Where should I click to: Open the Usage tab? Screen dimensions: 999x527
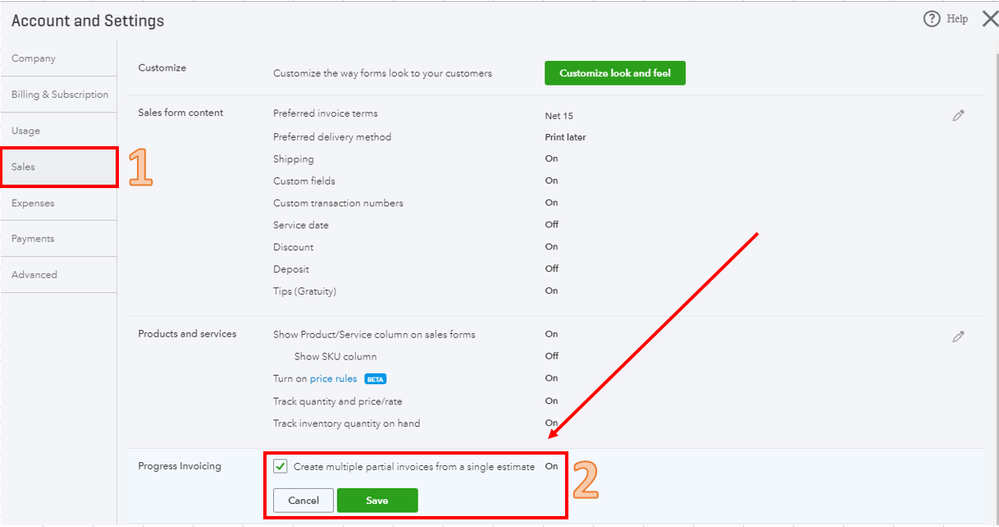click(x=59, y=131)
